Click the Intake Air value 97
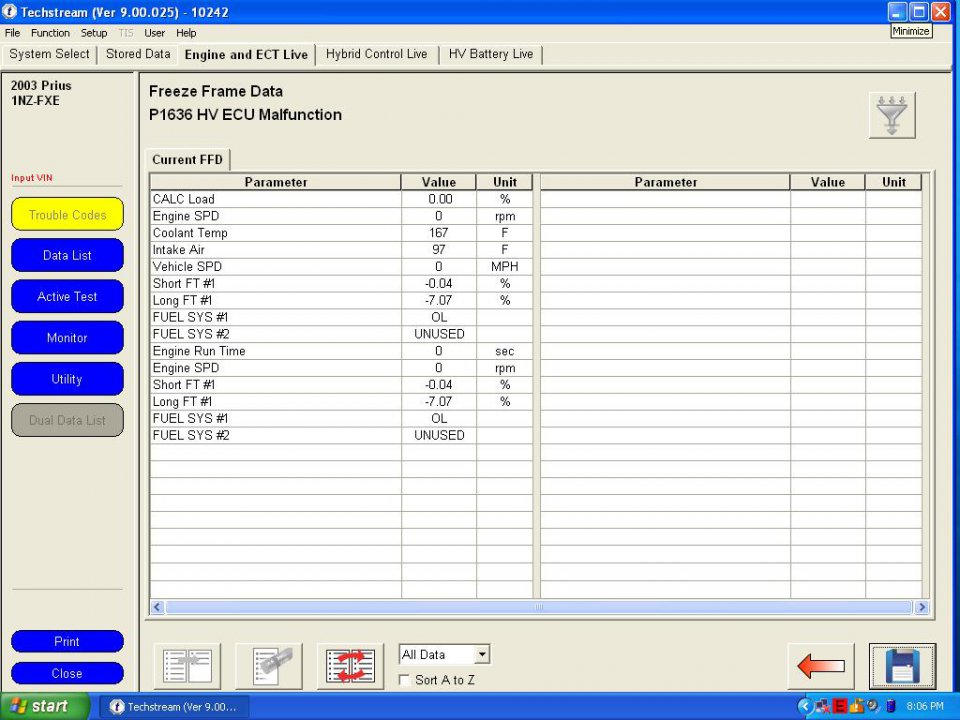The image size is (960, 720). click(438, 250)
